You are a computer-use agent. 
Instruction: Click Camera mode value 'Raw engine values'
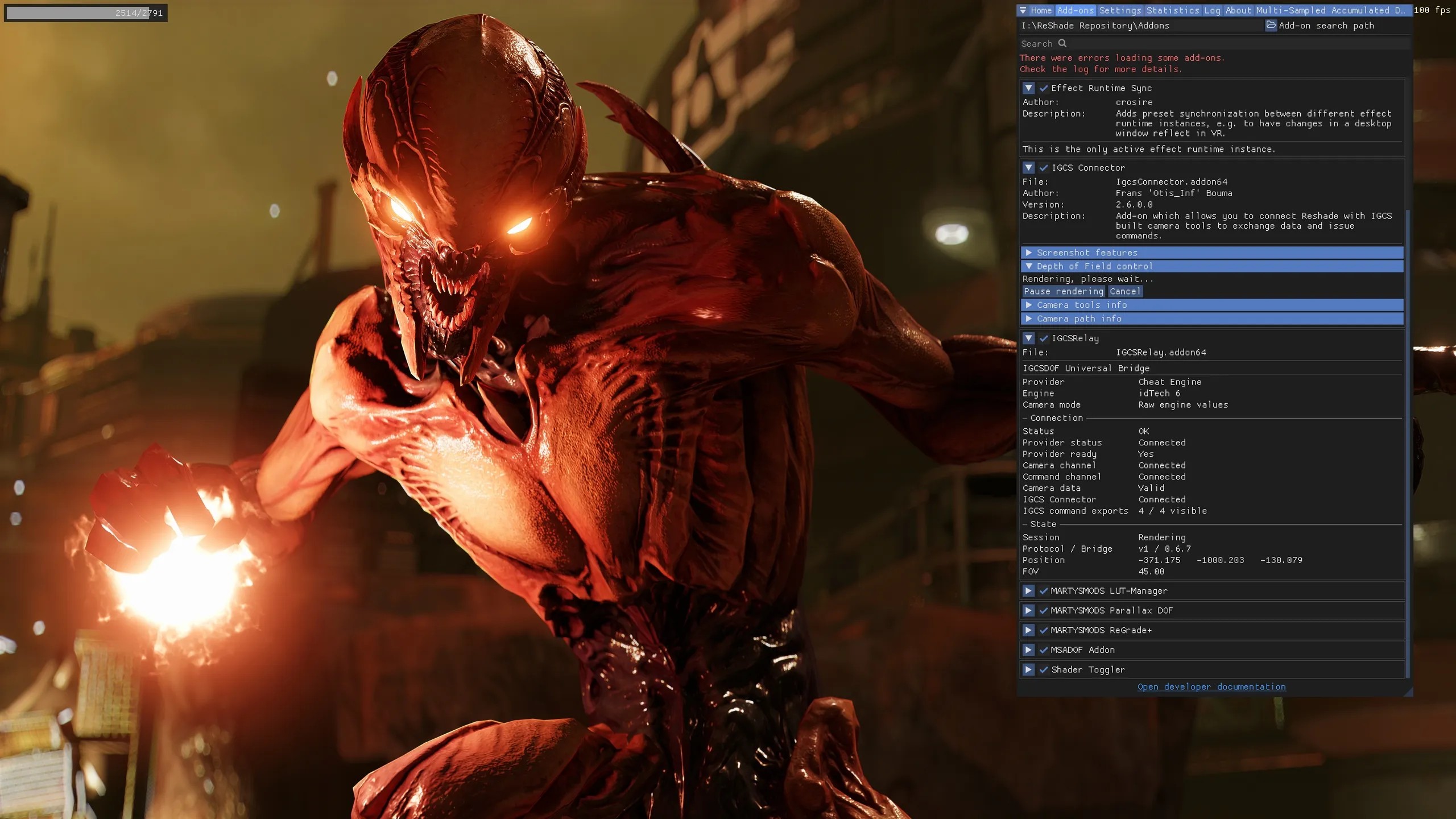pos(1183,405)
